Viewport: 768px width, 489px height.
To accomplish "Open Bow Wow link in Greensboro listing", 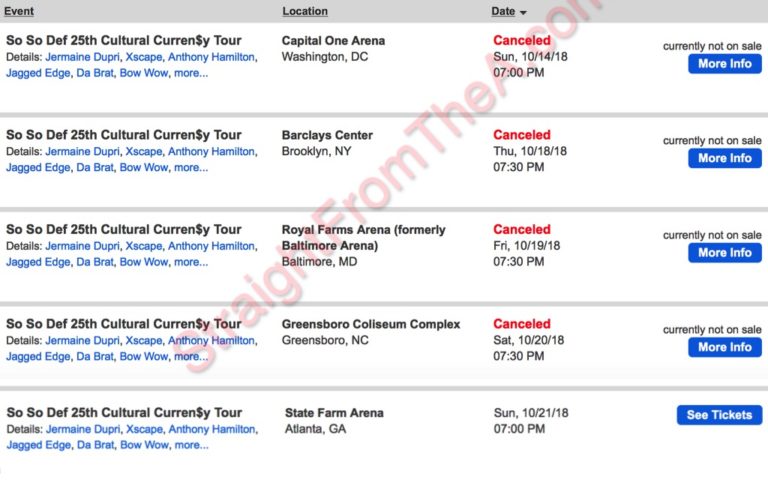I will tap(143, 356).
